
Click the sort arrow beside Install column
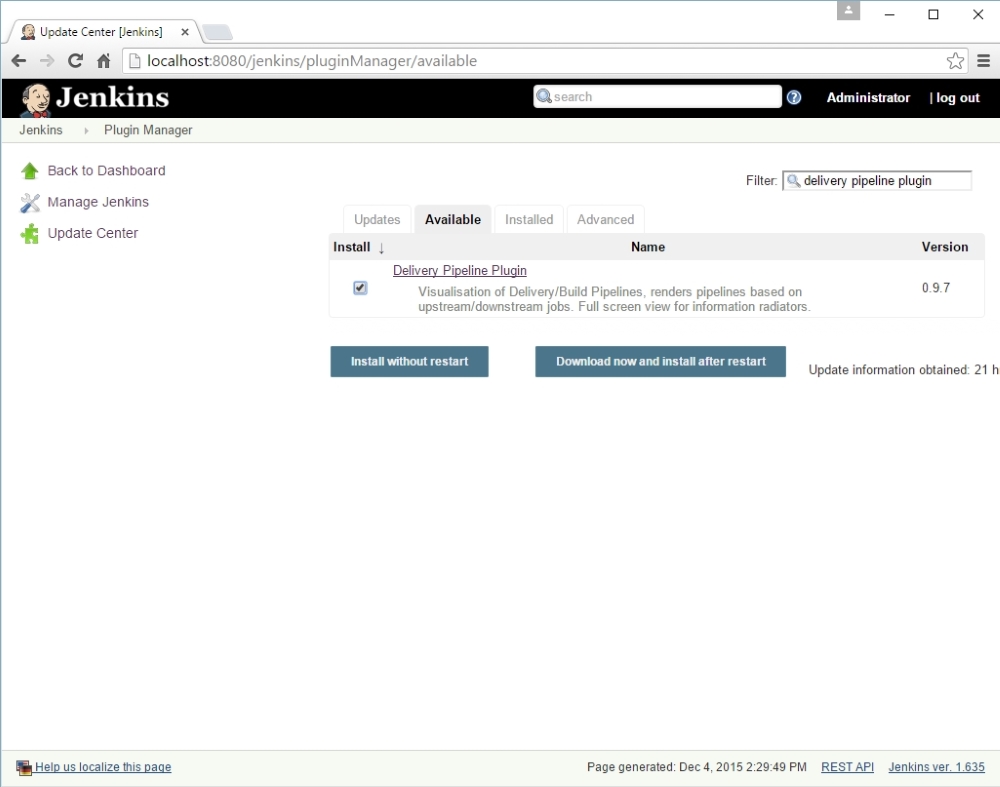pos(381,248)
